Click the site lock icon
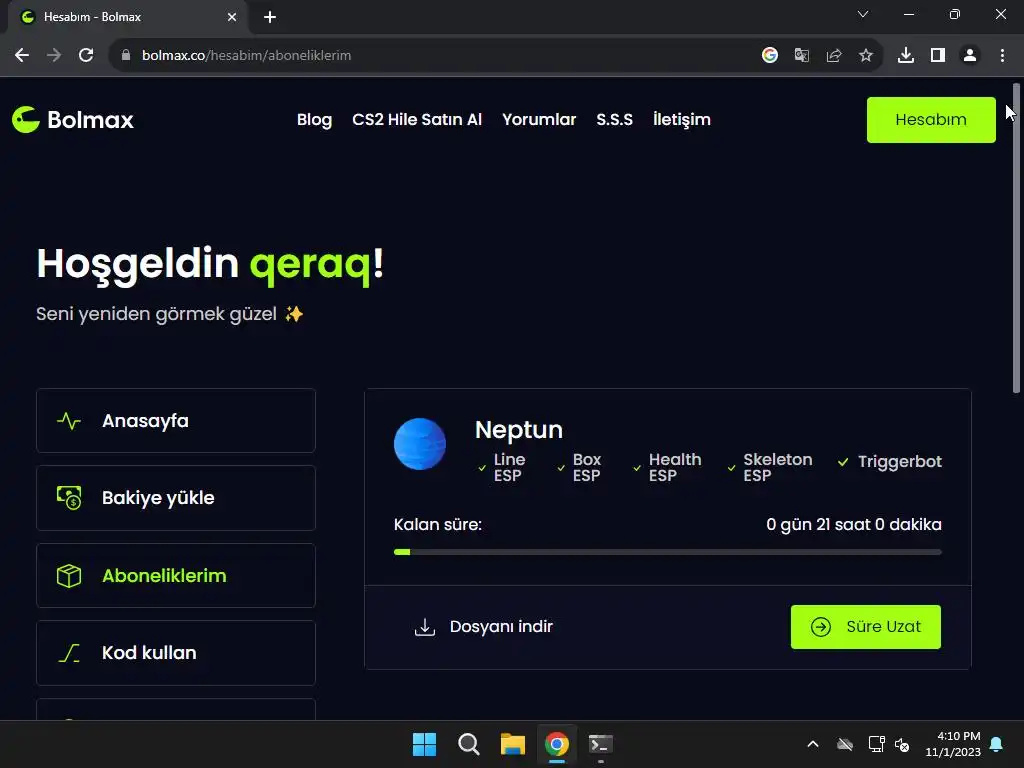Image resolution: width=1024 pixels, height=768 pixels. [126, 56]
